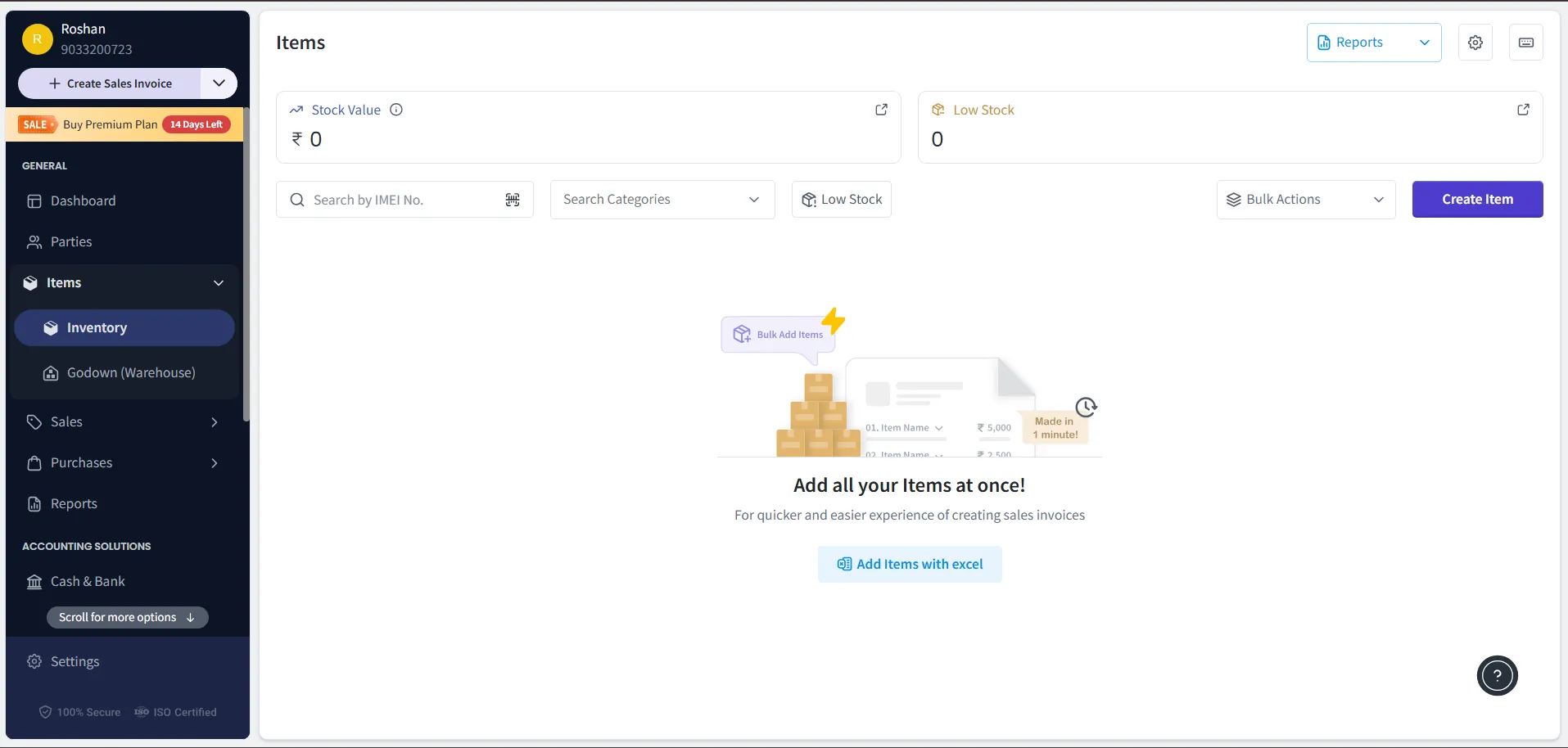The image size is (1568, 748).
Task: Click Scroll for more options pill
Action: tap(127, 617)
